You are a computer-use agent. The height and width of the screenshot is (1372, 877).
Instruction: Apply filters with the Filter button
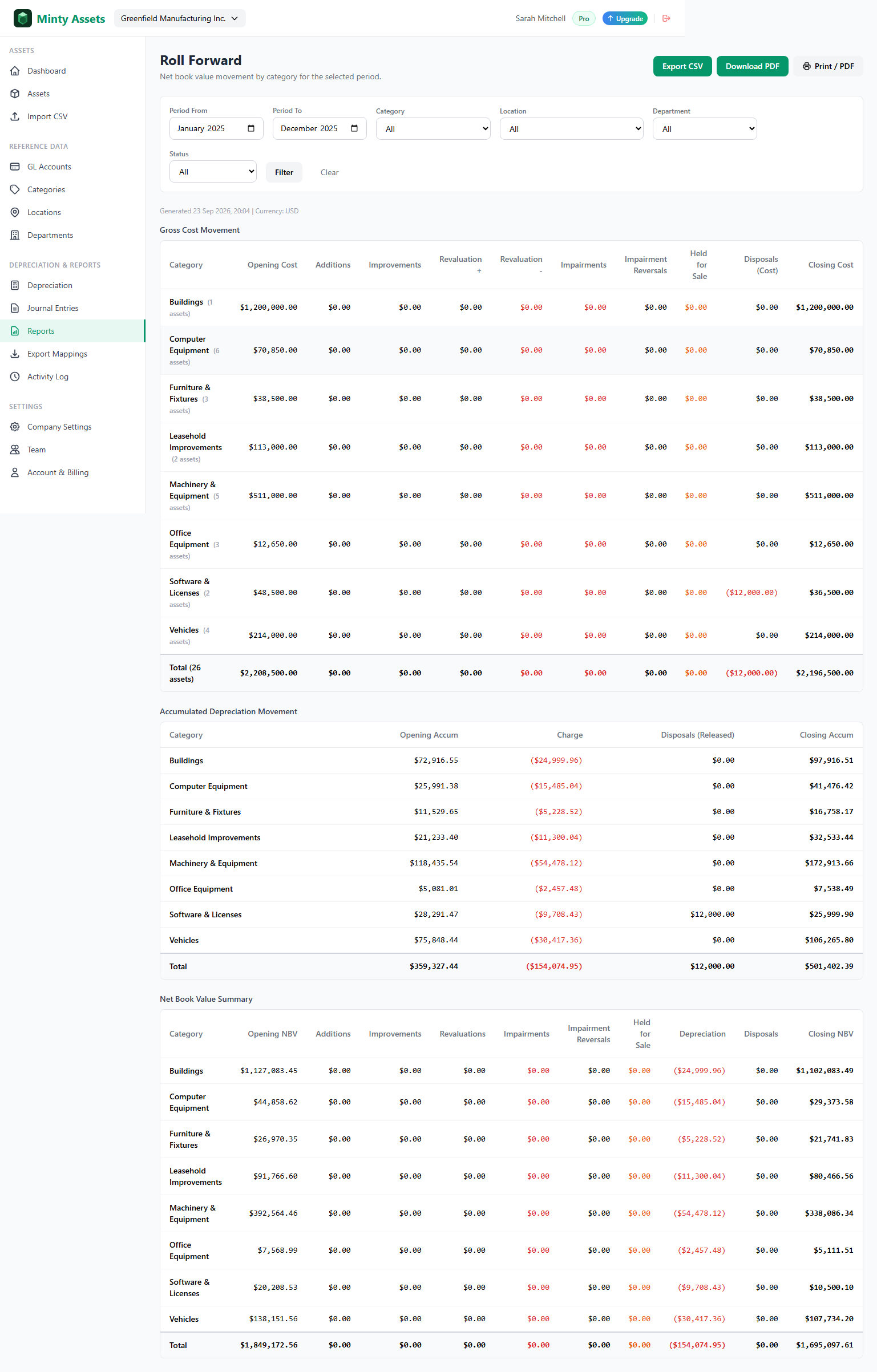point(284,172)
